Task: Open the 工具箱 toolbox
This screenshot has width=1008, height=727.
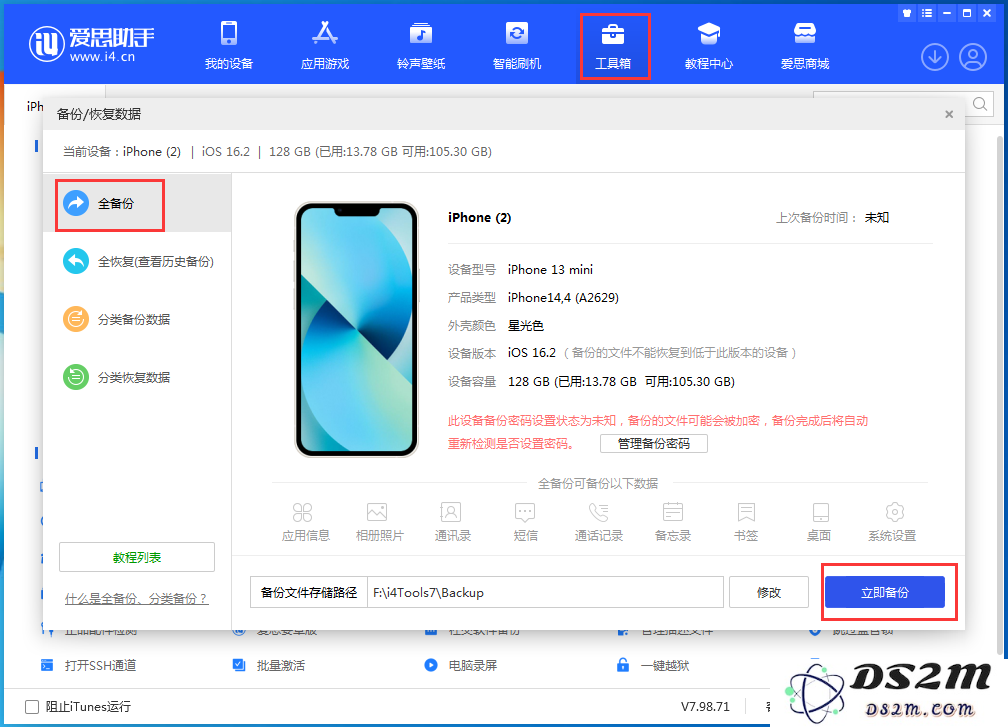Action: [x=613, y=46]
